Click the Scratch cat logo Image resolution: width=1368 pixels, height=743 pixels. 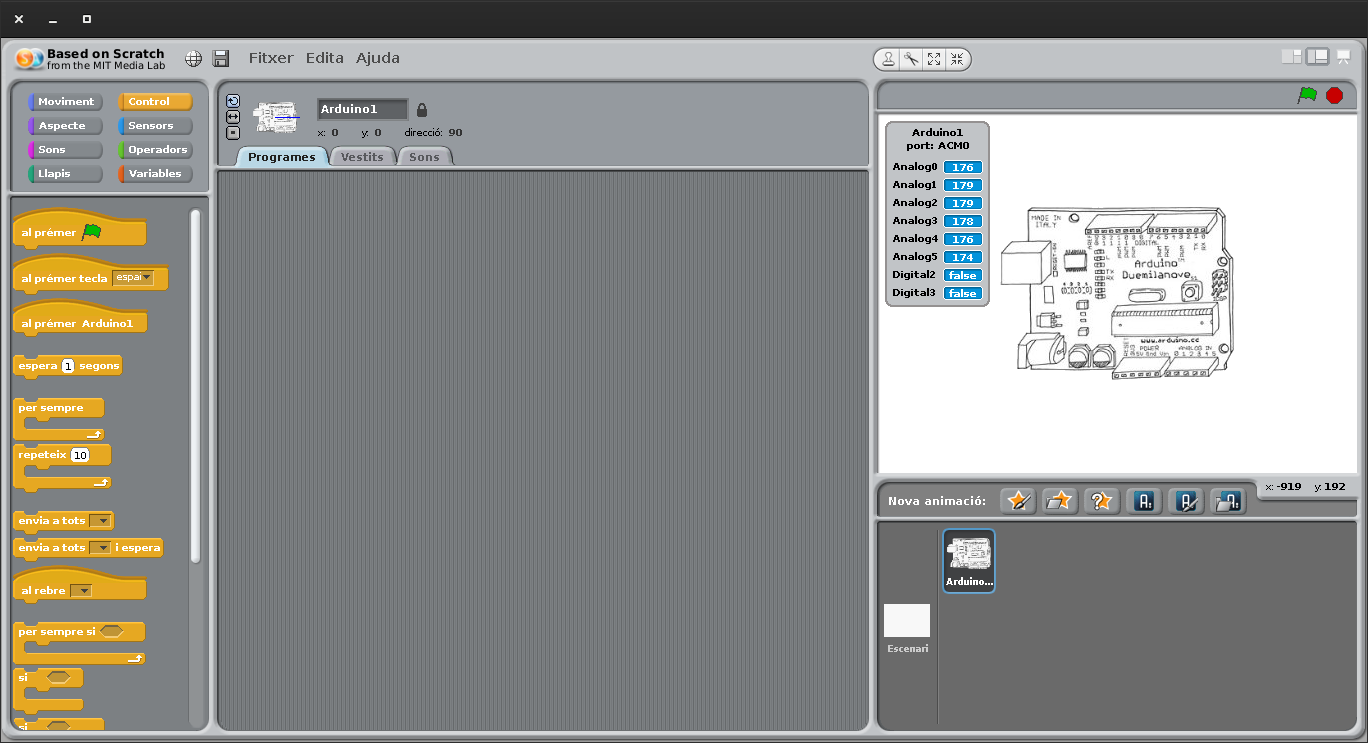(31, 59)
